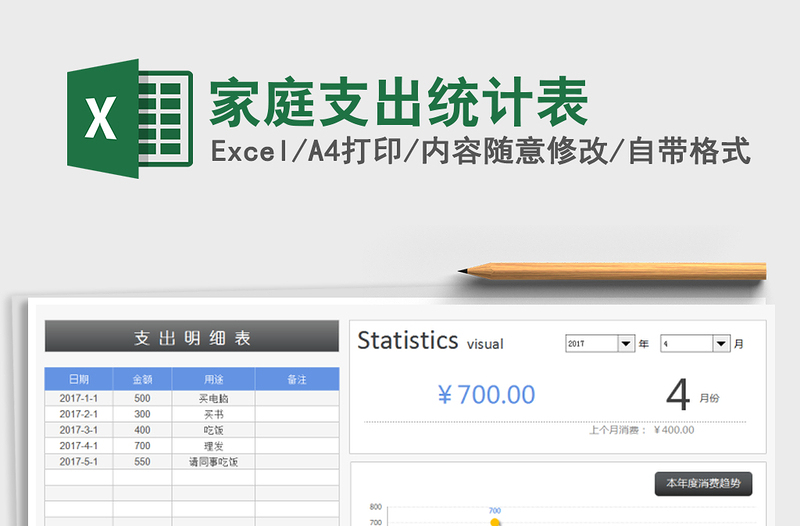
Task: Select the amount cell 700 in table
Action: pyautogui.click(x=142, y=446)
